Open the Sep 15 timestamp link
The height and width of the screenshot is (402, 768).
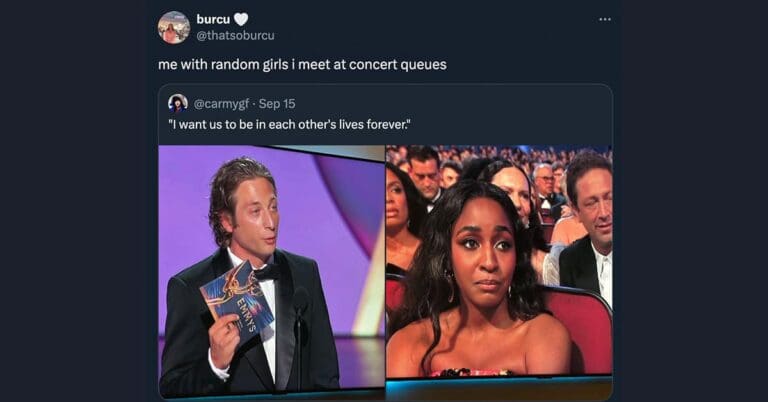coord(277,104)
